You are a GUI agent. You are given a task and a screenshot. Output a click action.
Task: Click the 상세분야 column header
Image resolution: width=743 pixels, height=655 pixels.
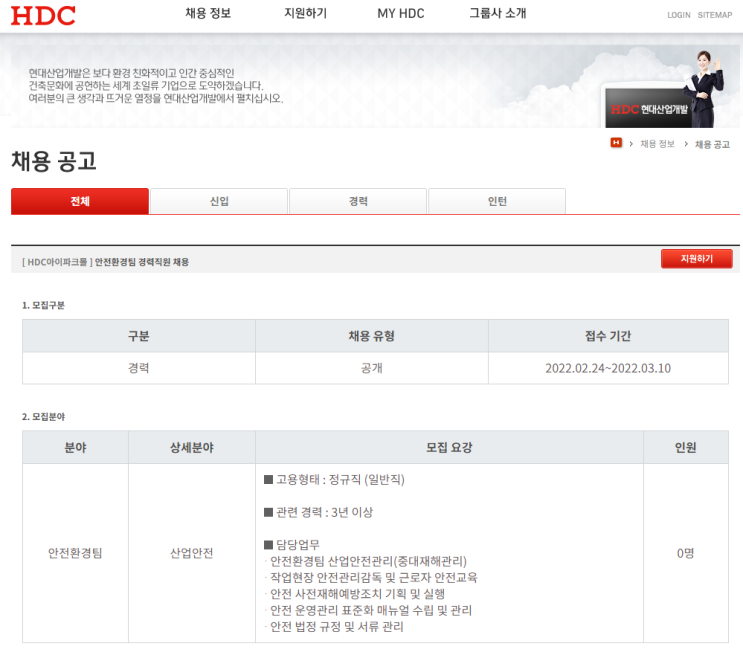point(192,447)
